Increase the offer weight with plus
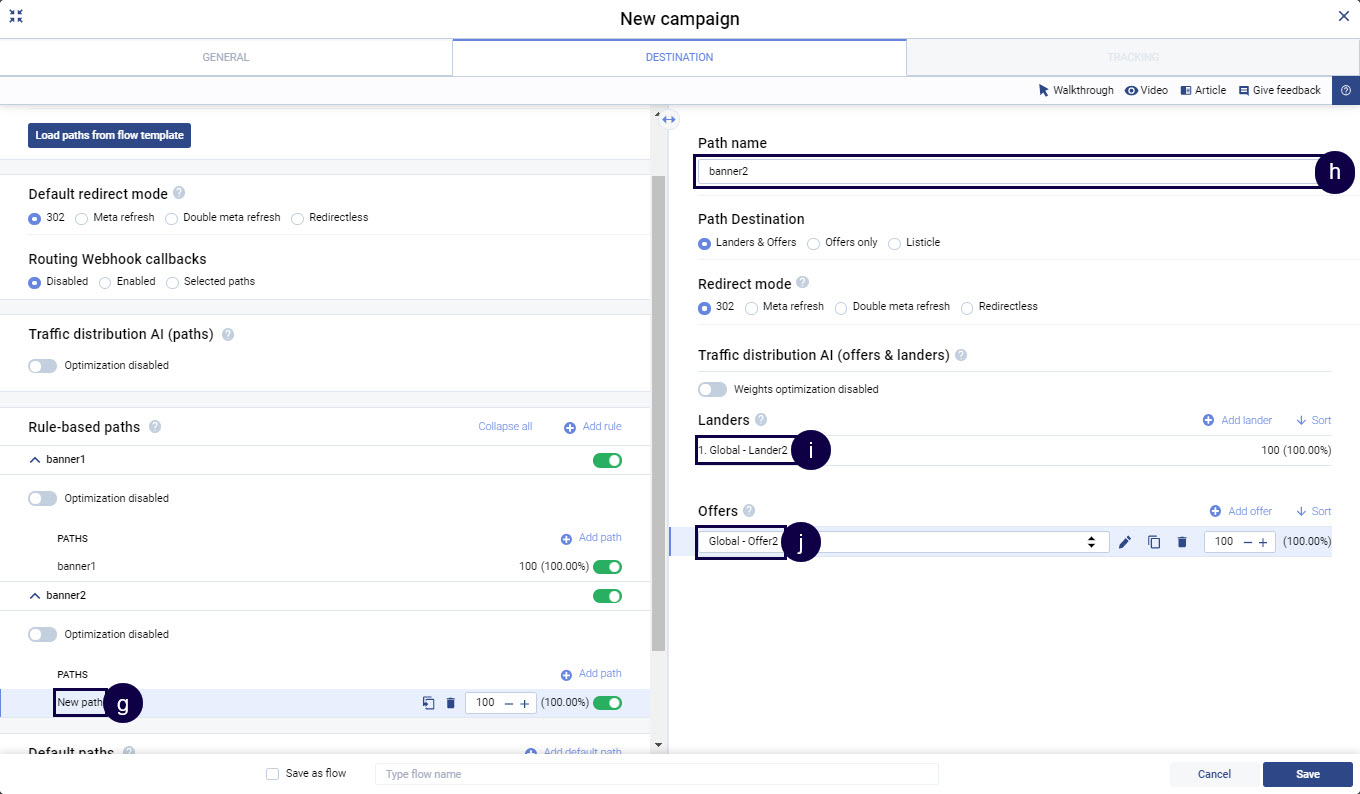The height and width of the screenshot is (794, 1360). 1263,542
